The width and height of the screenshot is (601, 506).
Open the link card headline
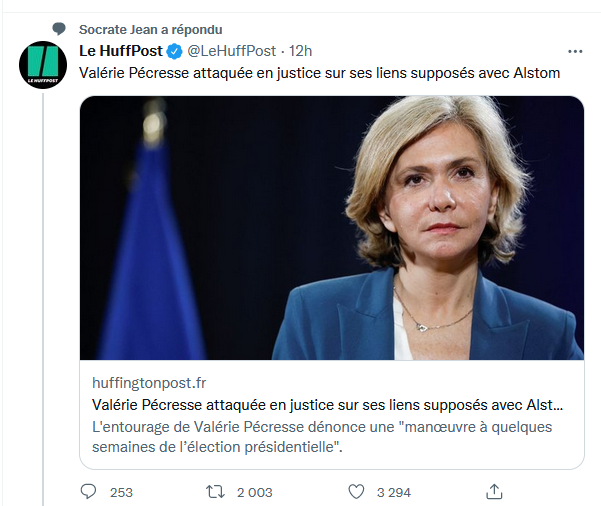click(327, 405)
